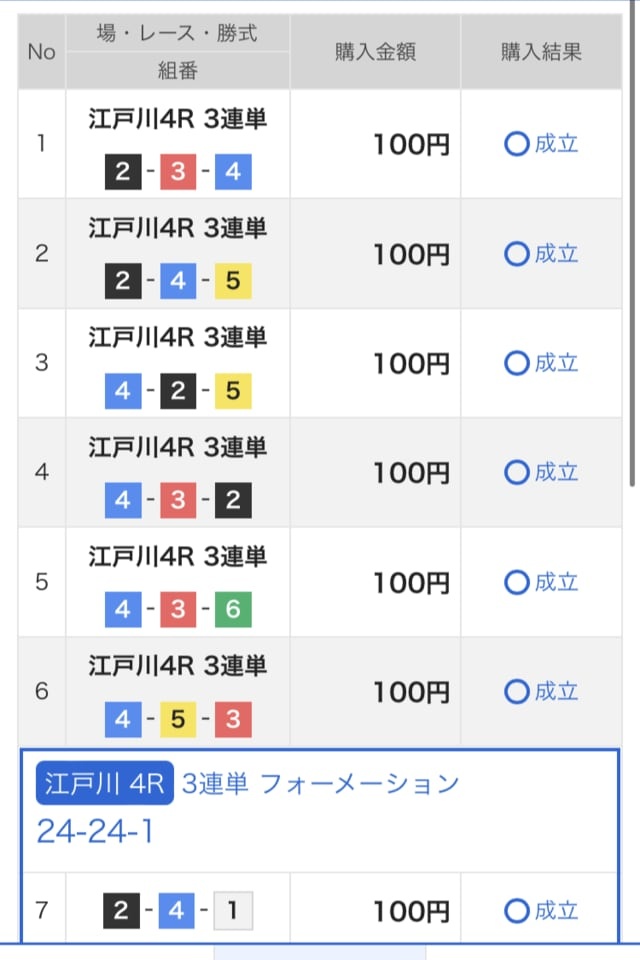This screenshot has height=960, width=640.
Task: Click the black boat 2 badge in row 4
Action: point(233,501)
